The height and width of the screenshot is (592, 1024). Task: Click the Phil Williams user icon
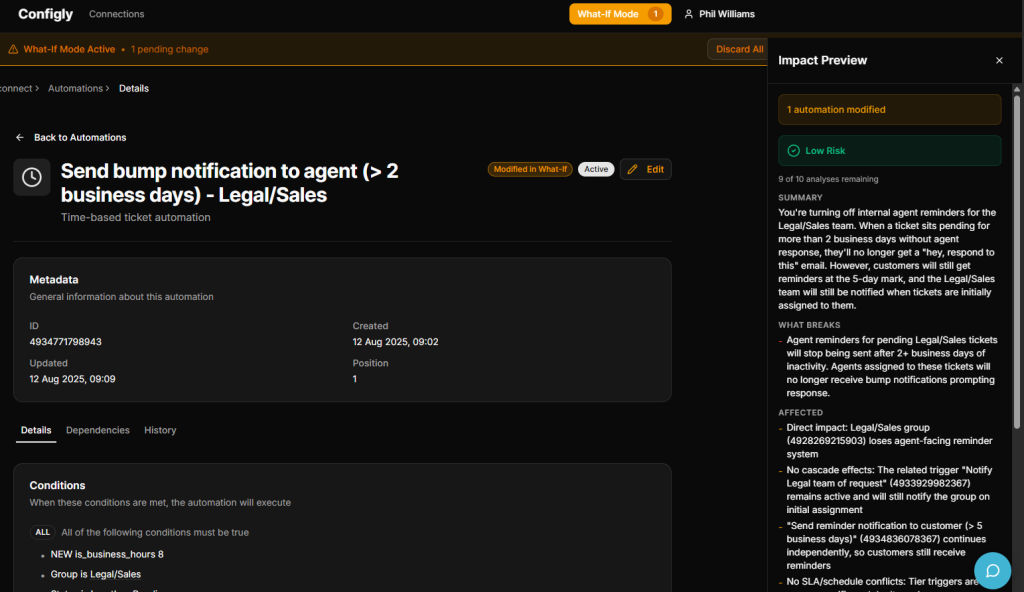[688, 14]
